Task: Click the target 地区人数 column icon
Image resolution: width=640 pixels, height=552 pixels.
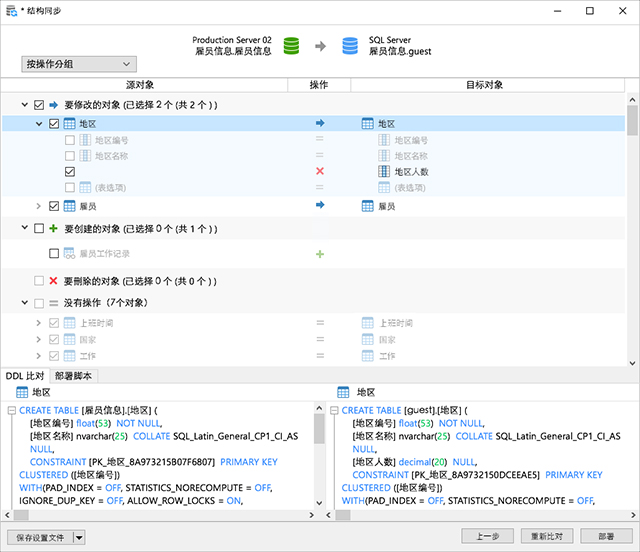Action: (x=384, y=171)
